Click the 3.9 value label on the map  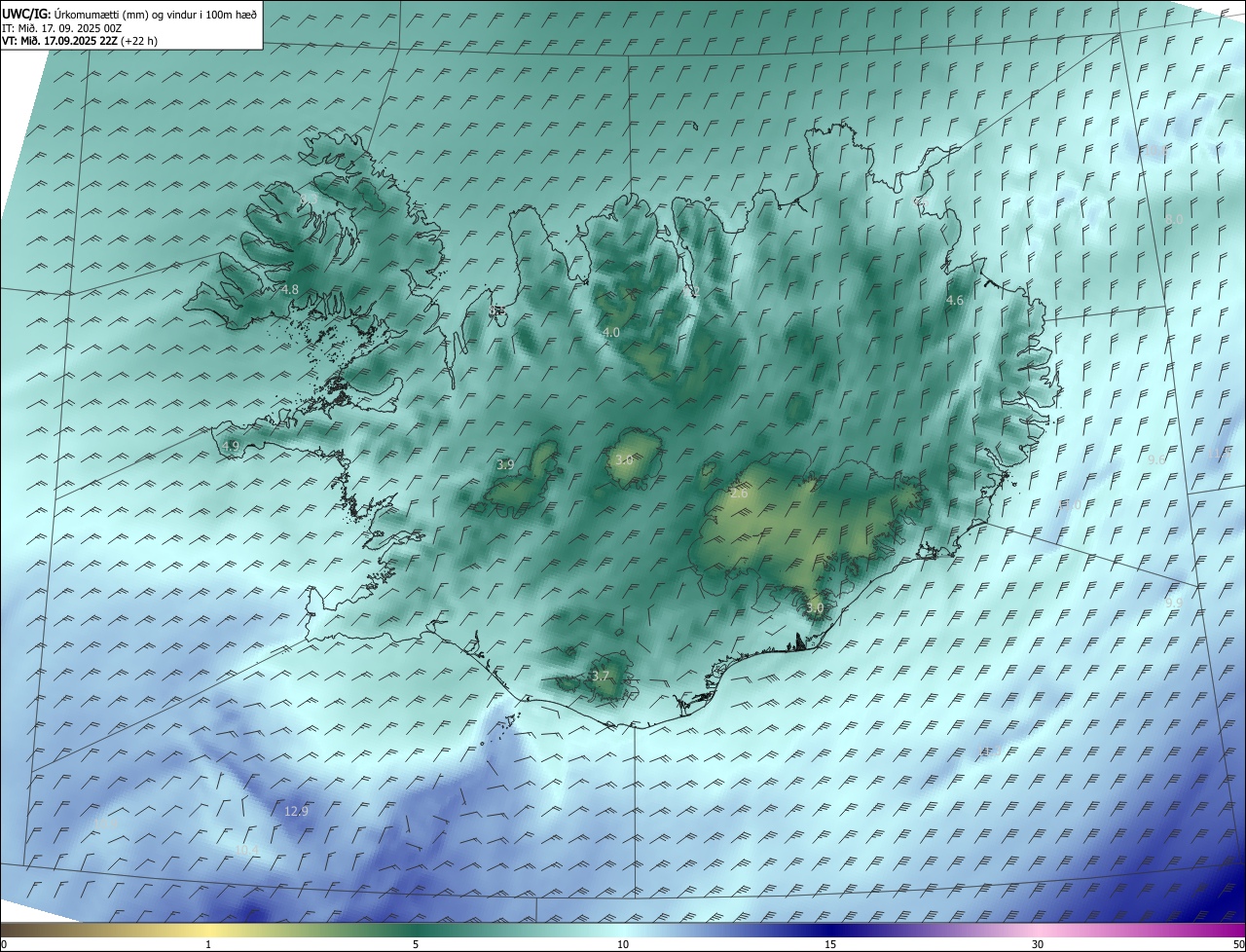(x=505, y=464)
